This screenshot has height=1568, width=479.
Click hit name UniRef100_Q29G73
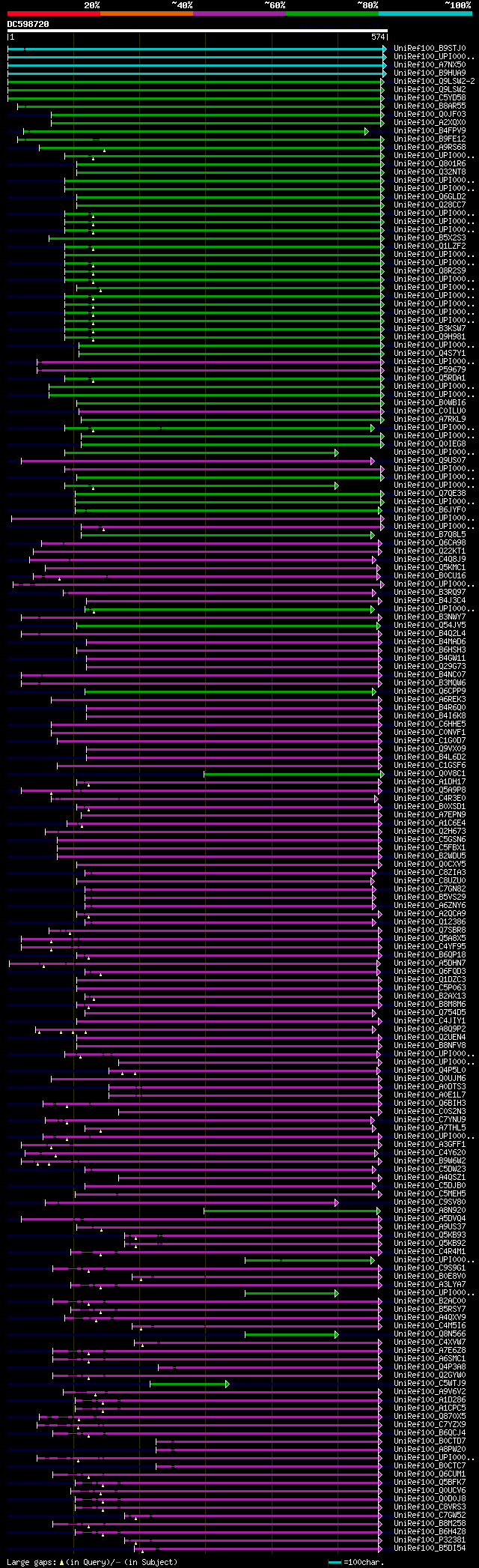coord(430,667)
